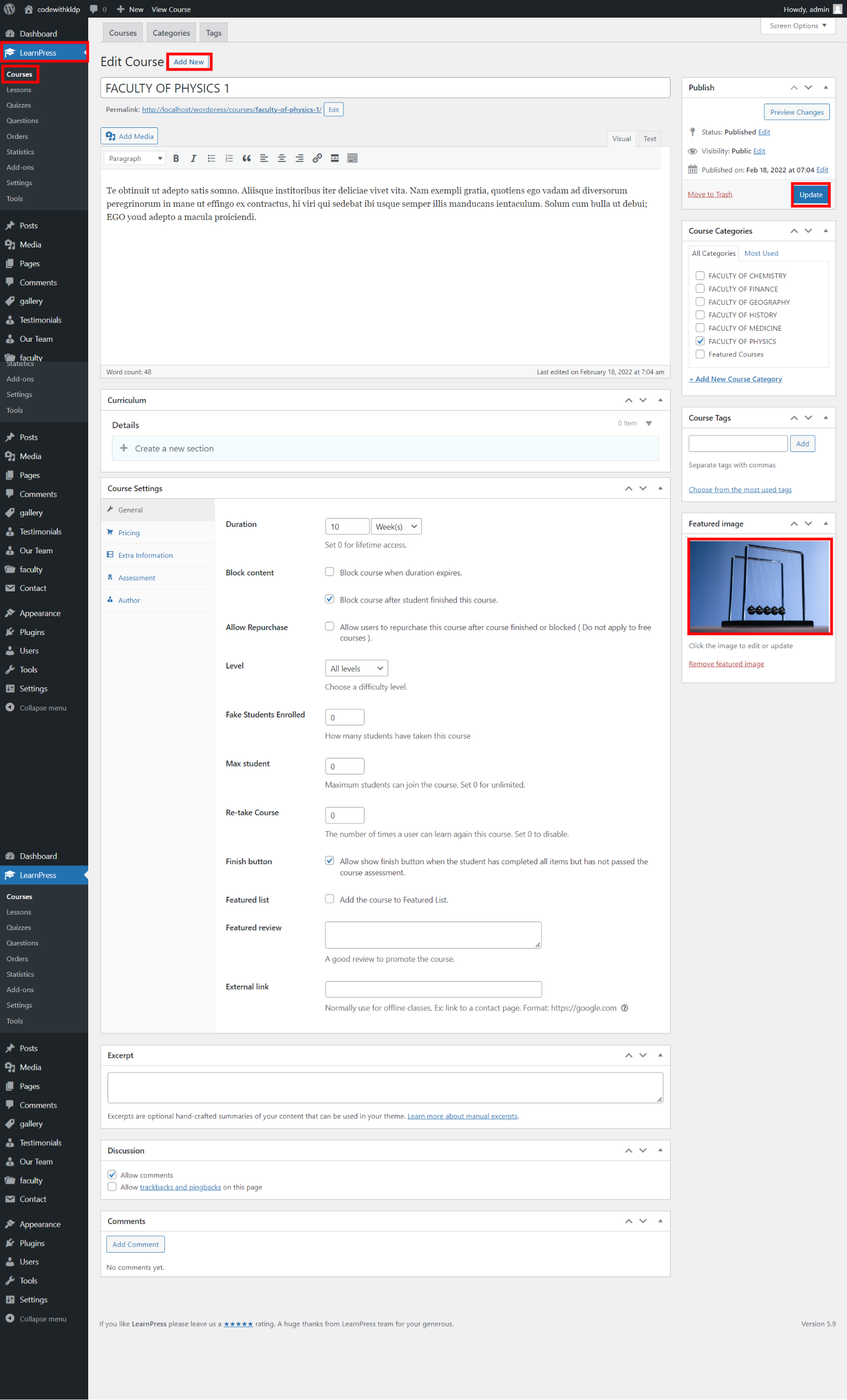Image resolution: width=847 pixels, height=1400 pixels.
Task: Apply italic formatting in the editor
Action: (193, 159)
